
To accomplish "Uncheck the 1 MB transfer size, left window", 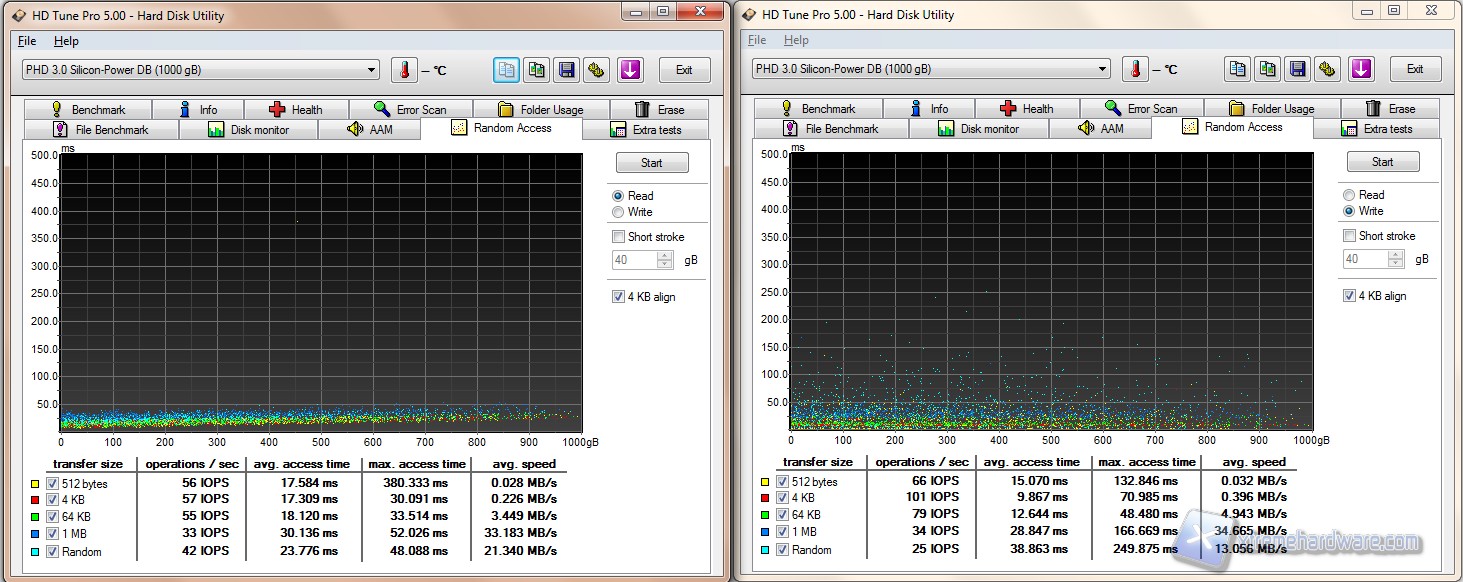I will pos(52,533).
